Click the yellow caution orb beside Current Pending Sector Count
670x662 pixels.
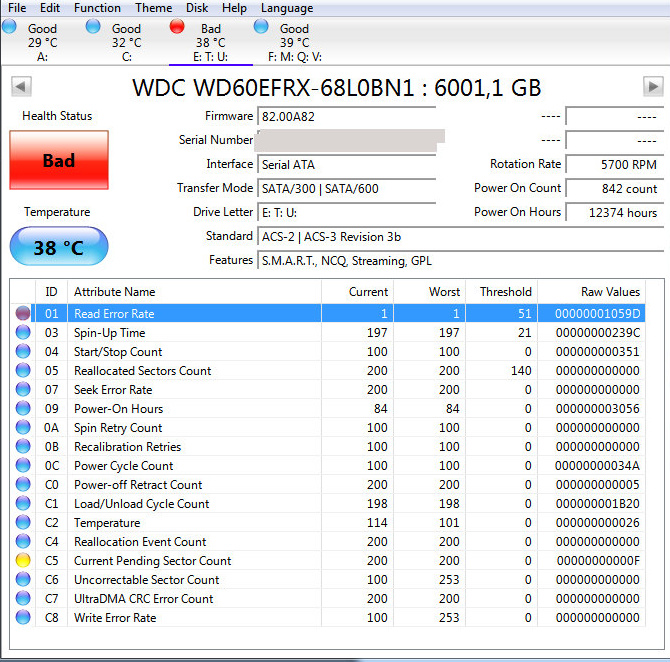pos(23,561)
